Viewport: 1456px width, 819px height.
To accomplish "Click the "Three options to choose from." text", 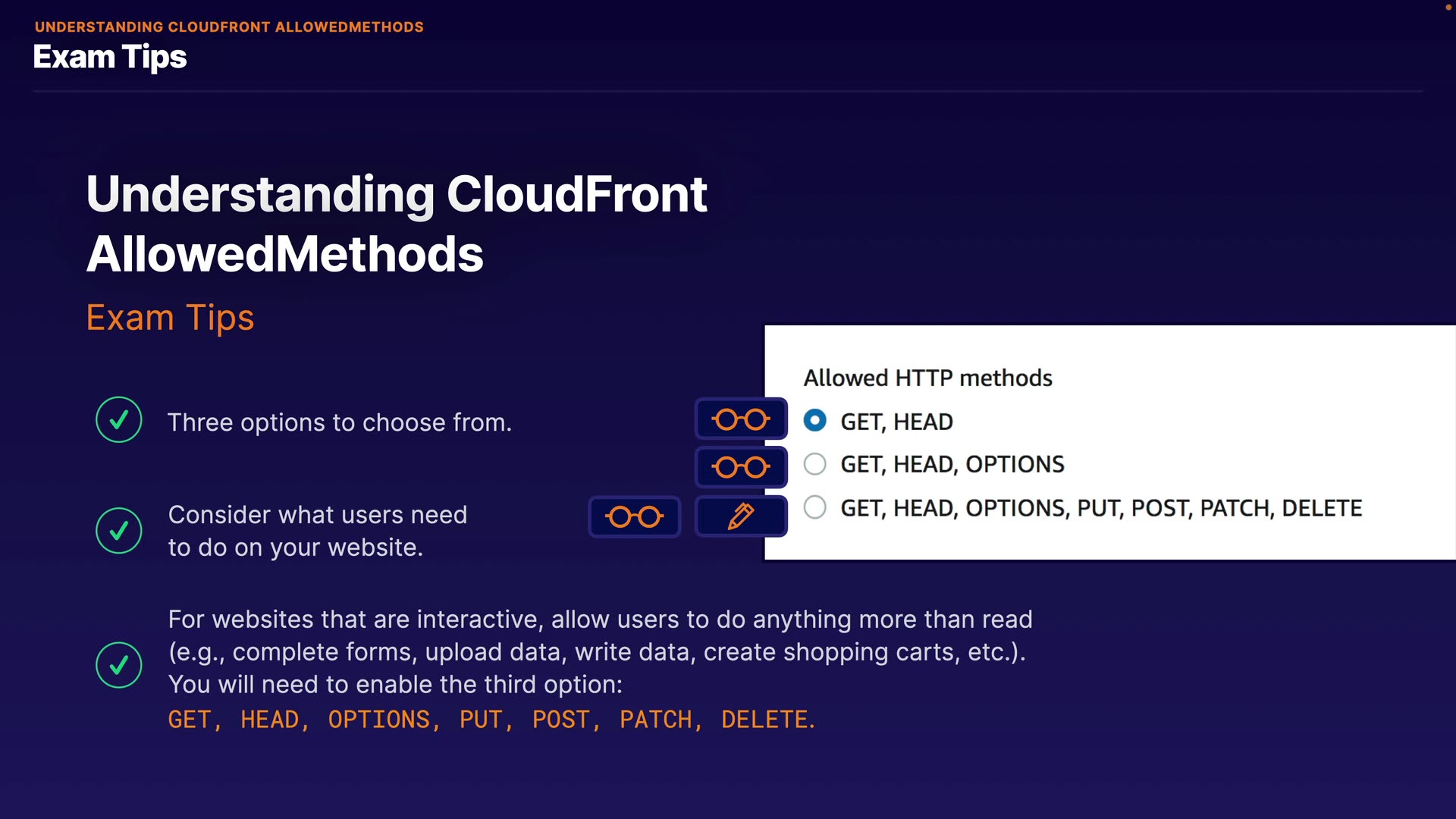I will coord(340,422).
